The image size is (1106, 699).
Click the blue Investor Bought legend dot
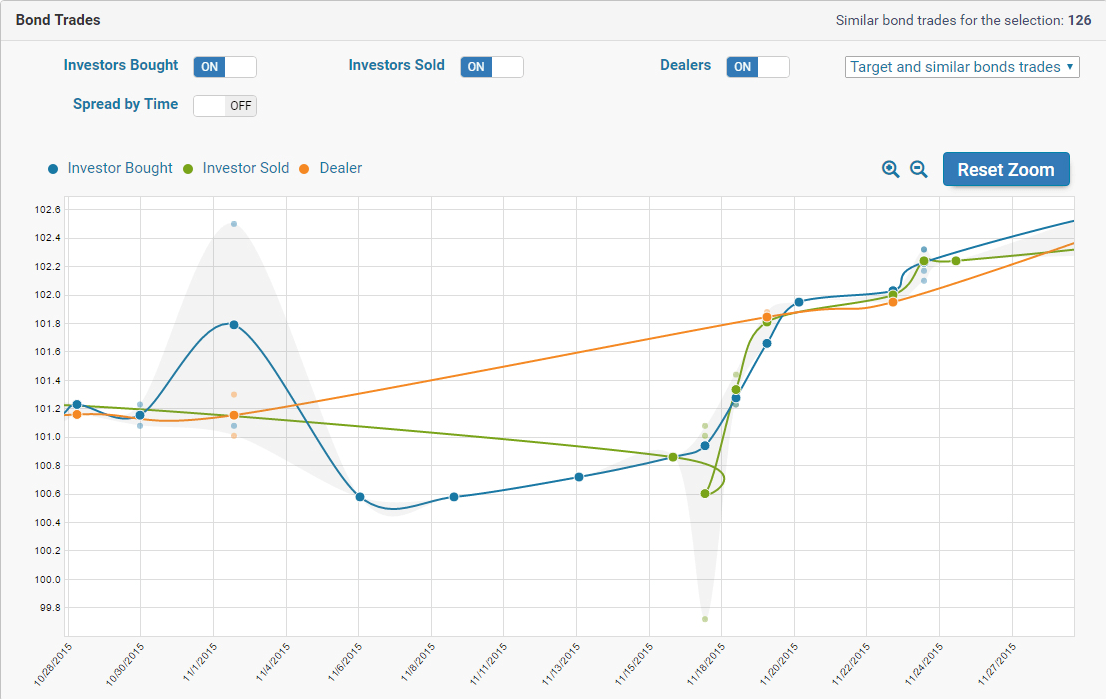point(53,169)
